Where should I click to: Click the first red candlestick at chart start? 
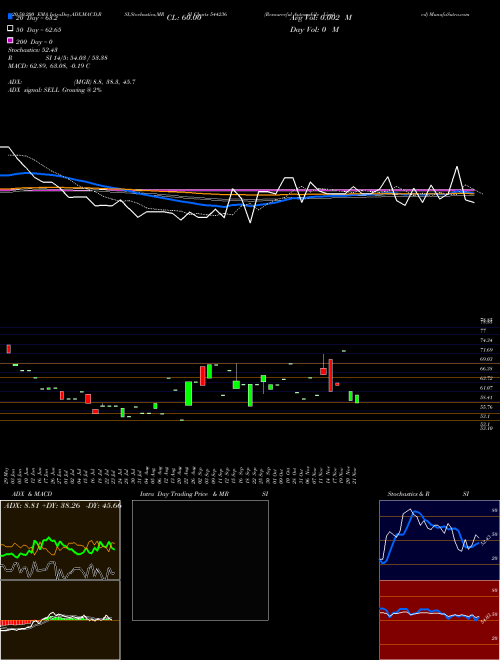pyautogui.click(x=8, y=349)
